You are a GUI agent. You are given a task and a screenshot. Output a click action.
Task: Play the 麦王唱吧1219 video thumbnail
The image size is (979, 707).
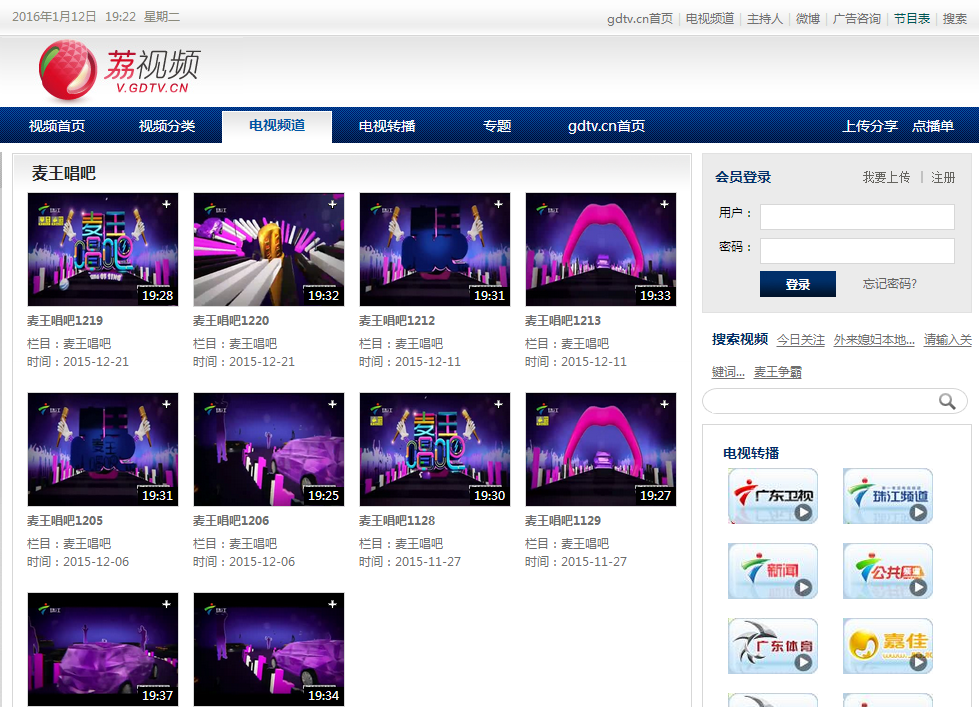pos(103,249)
